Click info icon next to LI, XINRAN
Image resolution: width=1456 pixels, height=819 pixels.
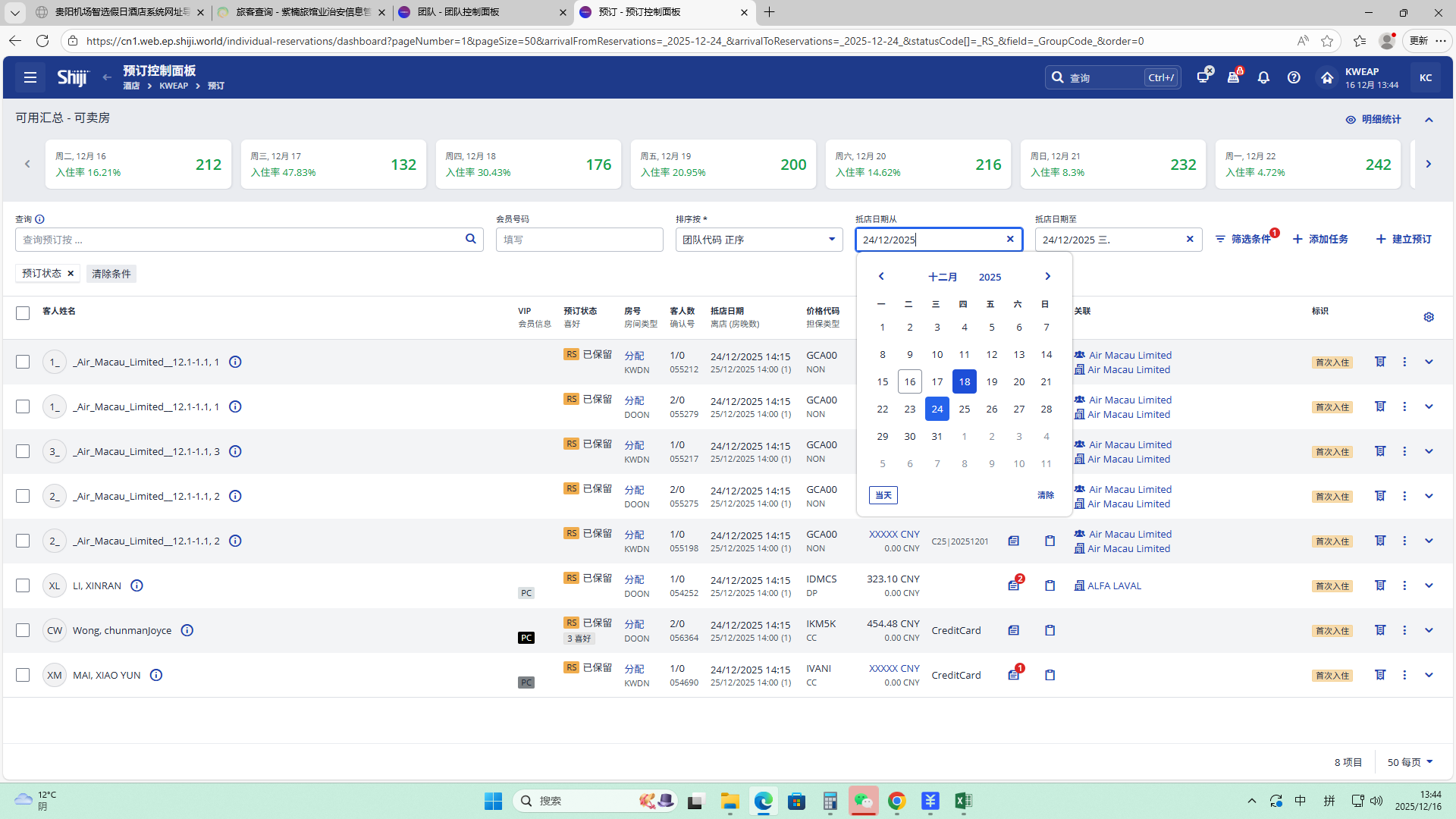click(136, 585)
